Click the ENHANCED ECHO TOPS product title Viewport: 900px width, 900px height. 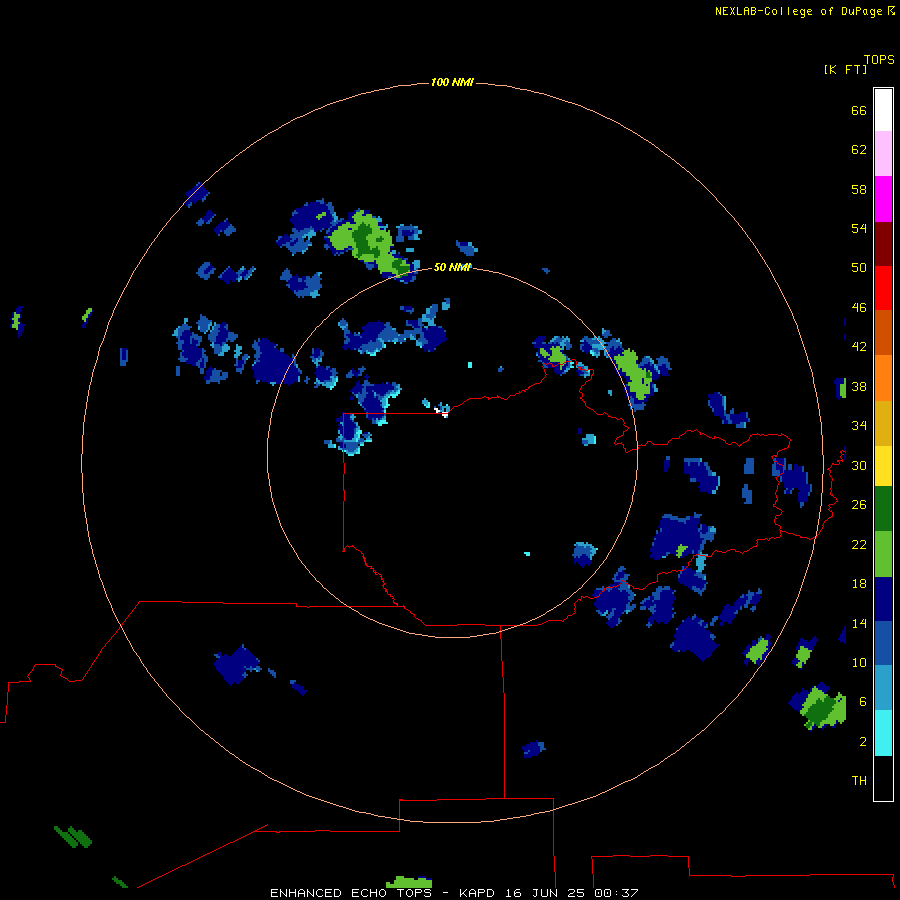click(351, 893)
